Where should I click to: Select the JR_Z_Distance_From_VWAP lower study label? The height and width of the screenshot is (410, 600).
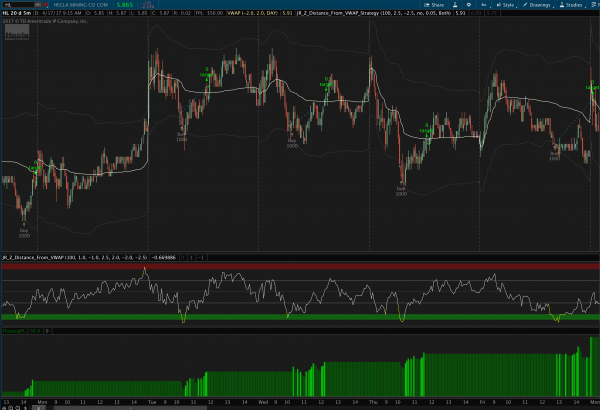(75, 257)
